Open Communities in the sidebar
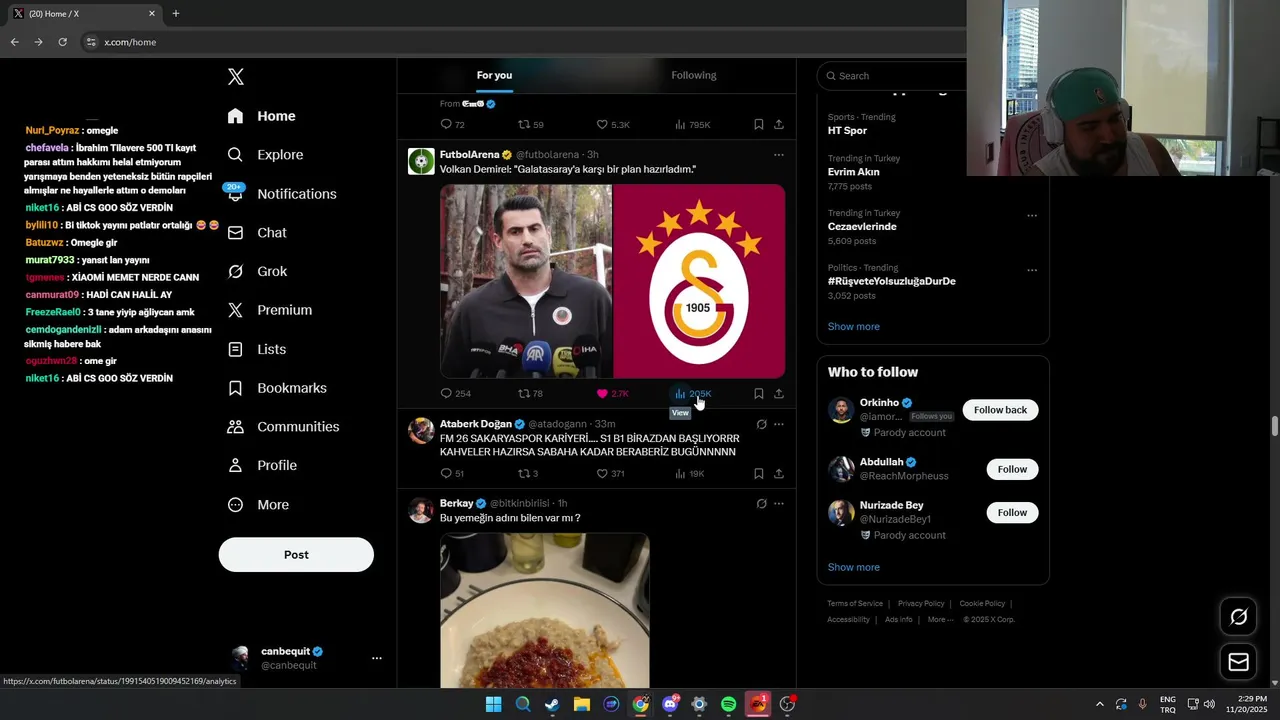The image size is (1280, 720). [284, 427]
